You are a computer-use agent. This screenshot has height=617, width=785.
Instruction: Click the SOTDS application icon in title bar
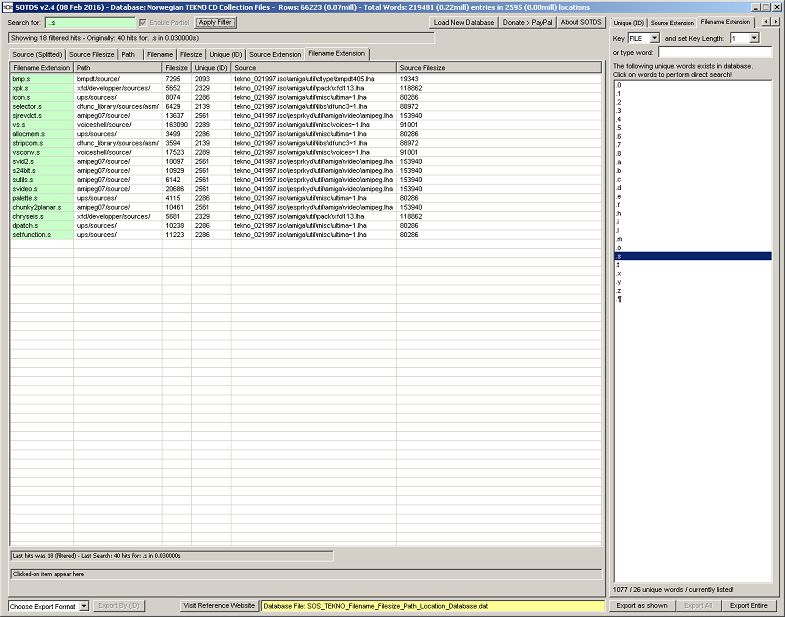coord(7,6)
